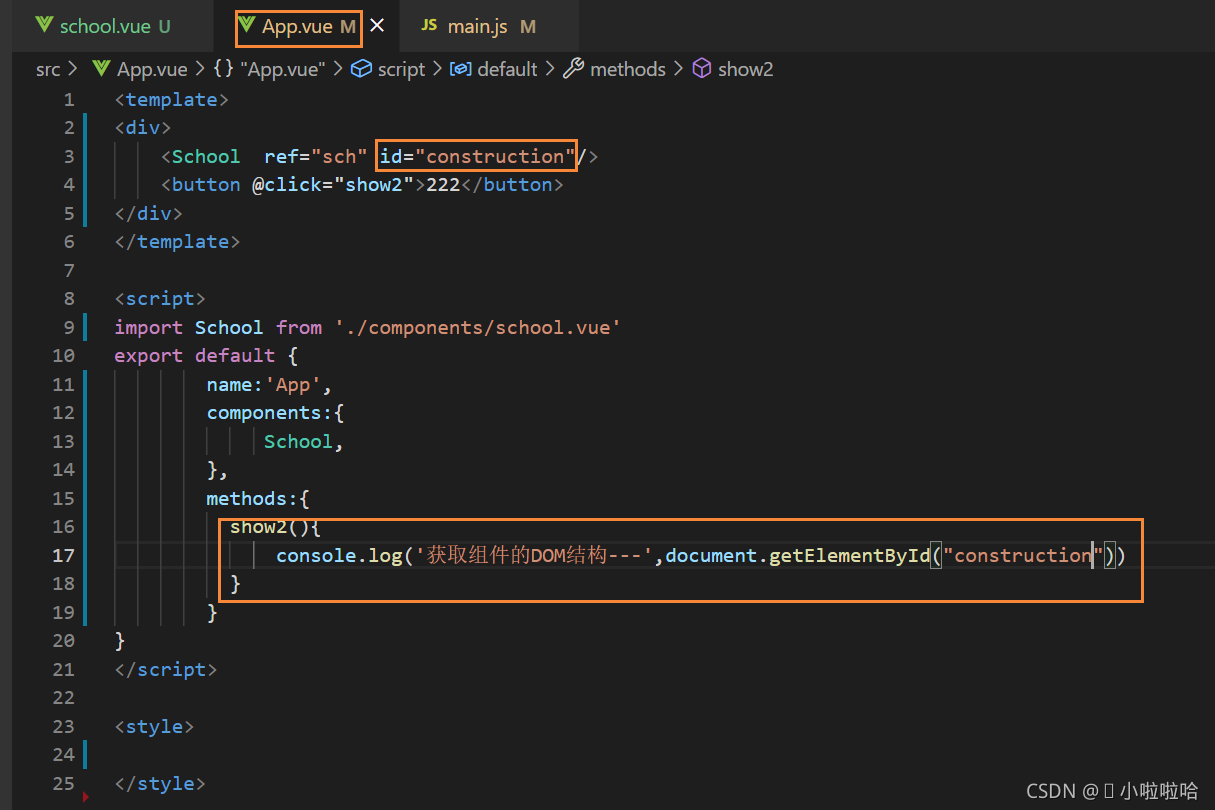The image size is (1215, 810).
Task: Click line number 10 in gutter
Action: 63,355
